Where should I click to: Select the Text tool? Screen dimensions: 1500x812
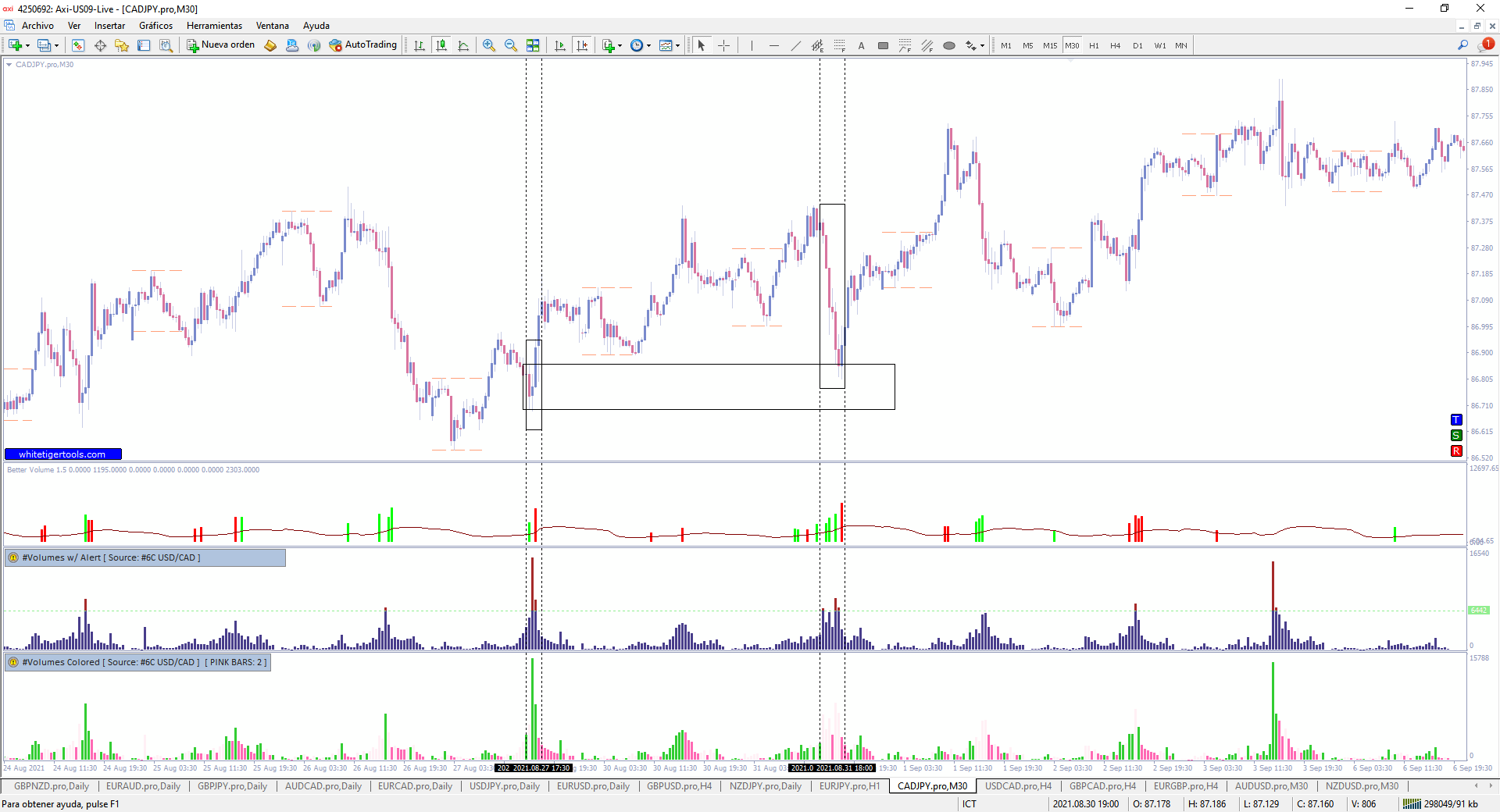point(861,45)
